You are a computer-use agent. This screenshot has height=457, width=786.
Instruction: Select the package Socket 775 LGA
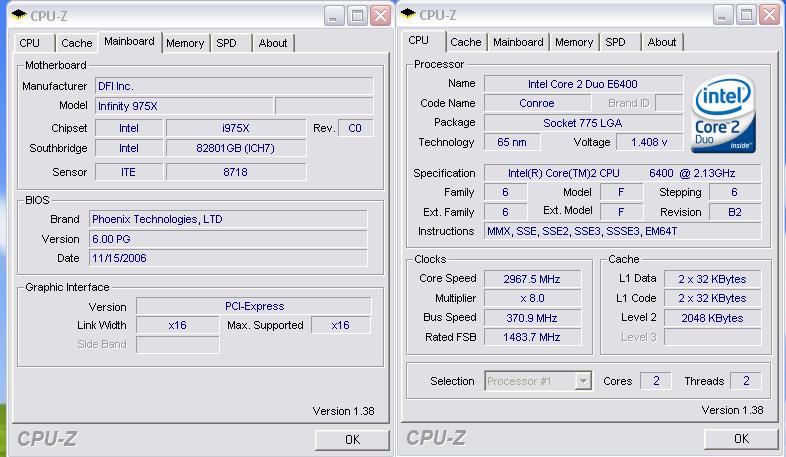583,123
